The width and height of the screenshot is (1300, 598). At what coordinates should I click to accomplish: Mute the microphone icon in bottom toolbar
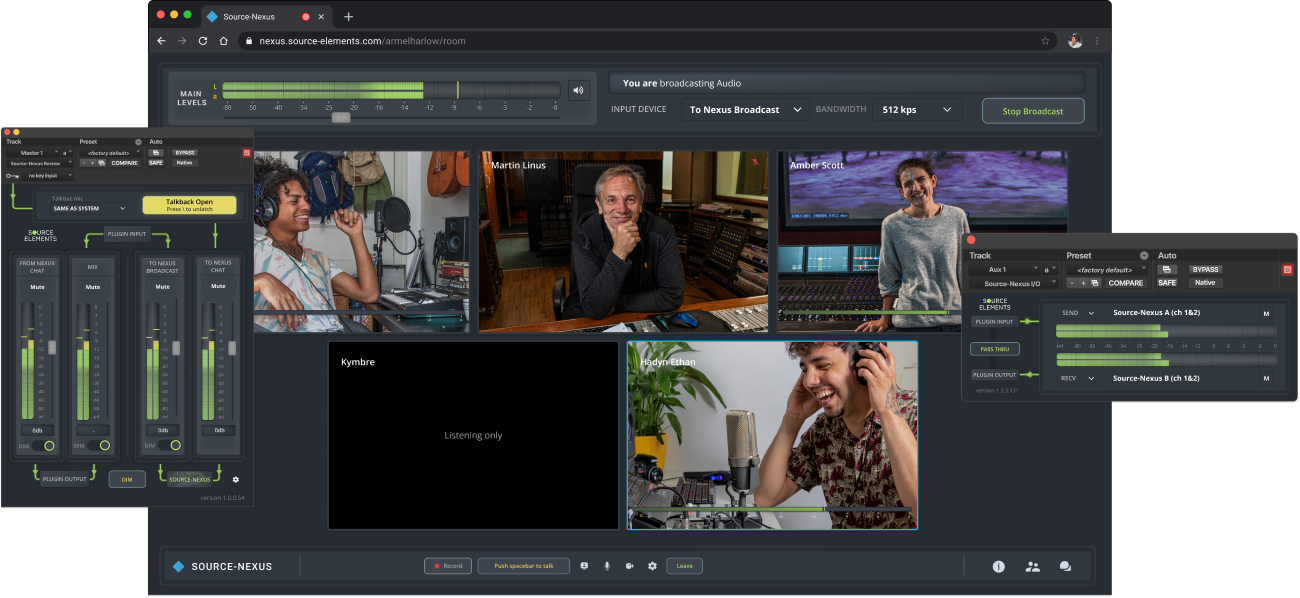[x=606, y=566]
